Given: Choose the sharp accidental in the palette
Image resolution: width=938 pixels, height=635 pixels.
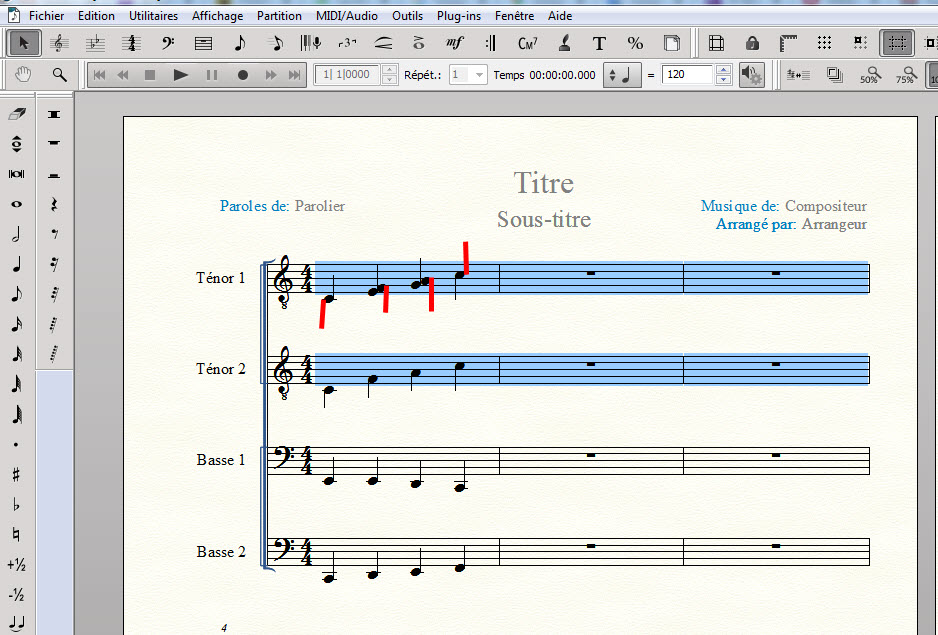Looking at the screenshot, I should pos(16,475).
